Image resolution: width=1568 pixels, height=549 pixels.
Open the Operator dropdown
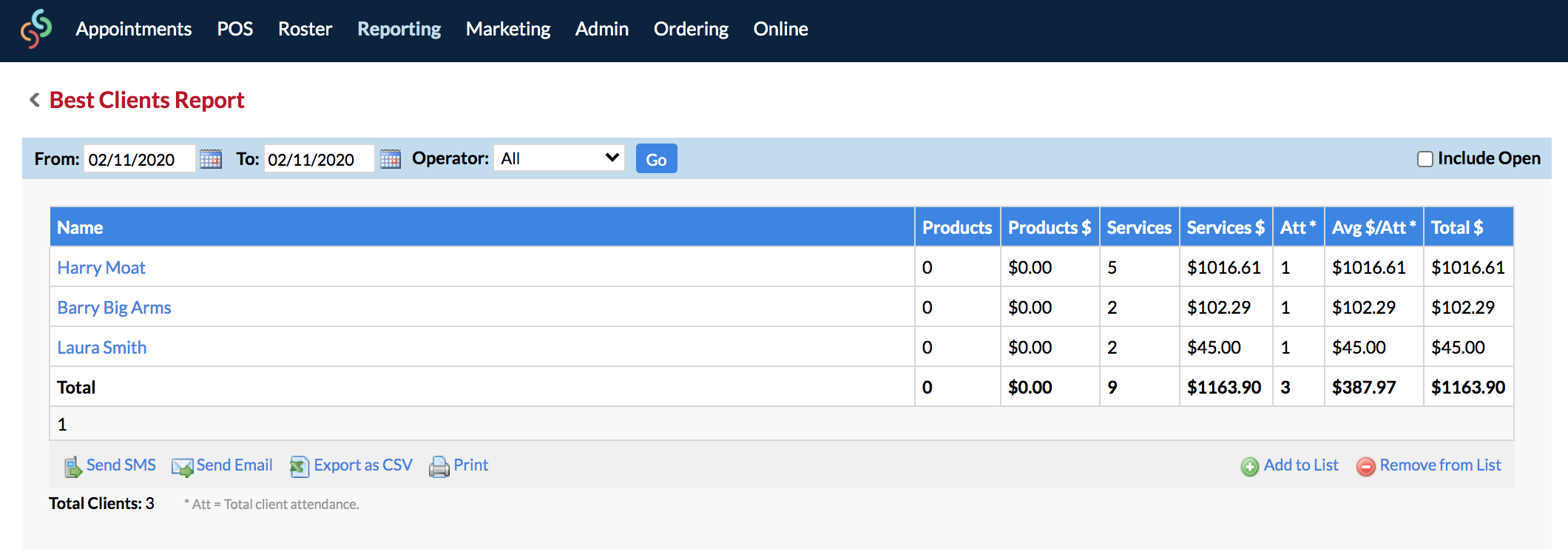click(x=559, y=158)
